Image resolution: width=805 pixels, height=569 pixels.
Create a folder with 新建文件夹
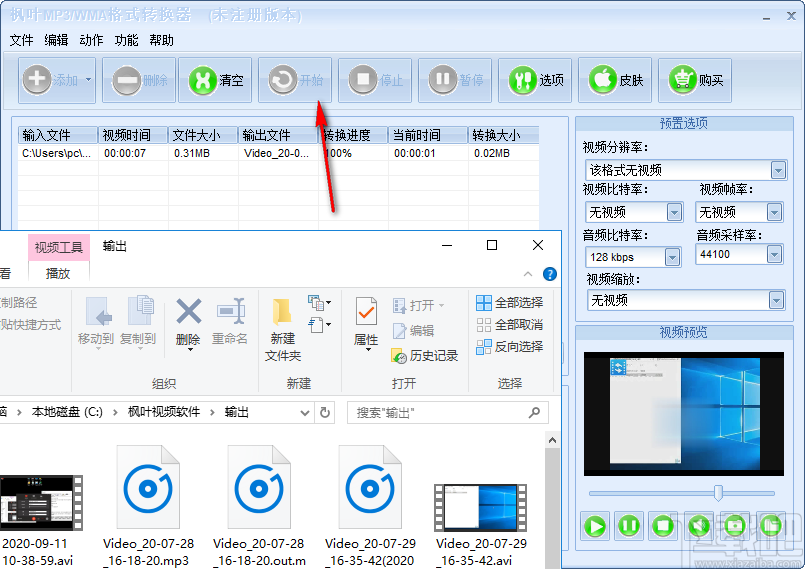282,330
